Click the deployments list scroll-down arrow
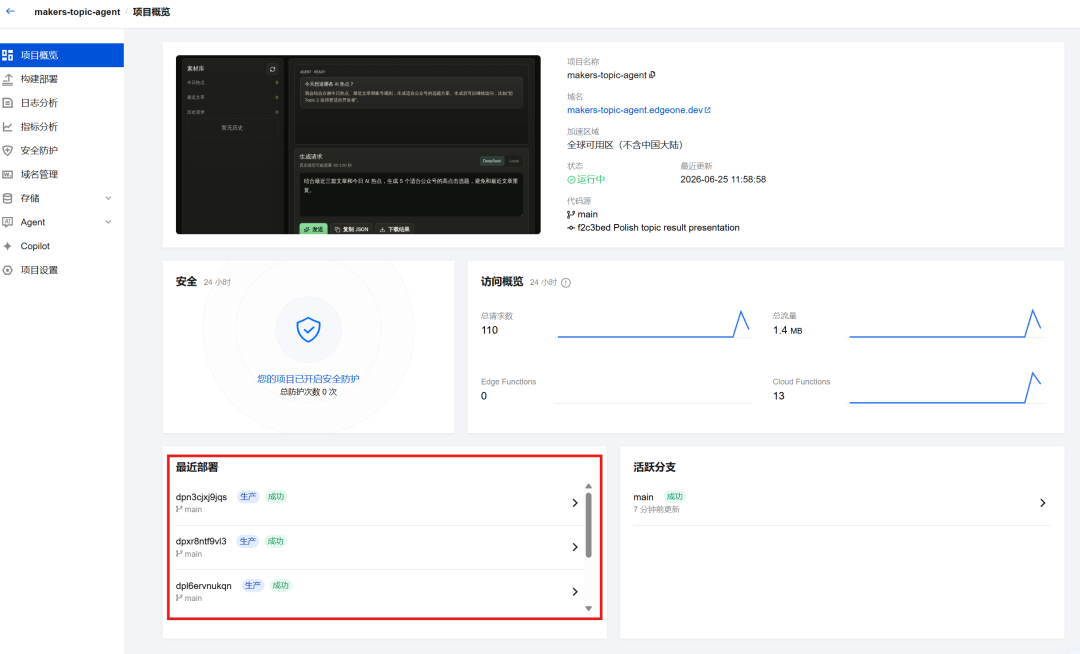 [589, 608]
